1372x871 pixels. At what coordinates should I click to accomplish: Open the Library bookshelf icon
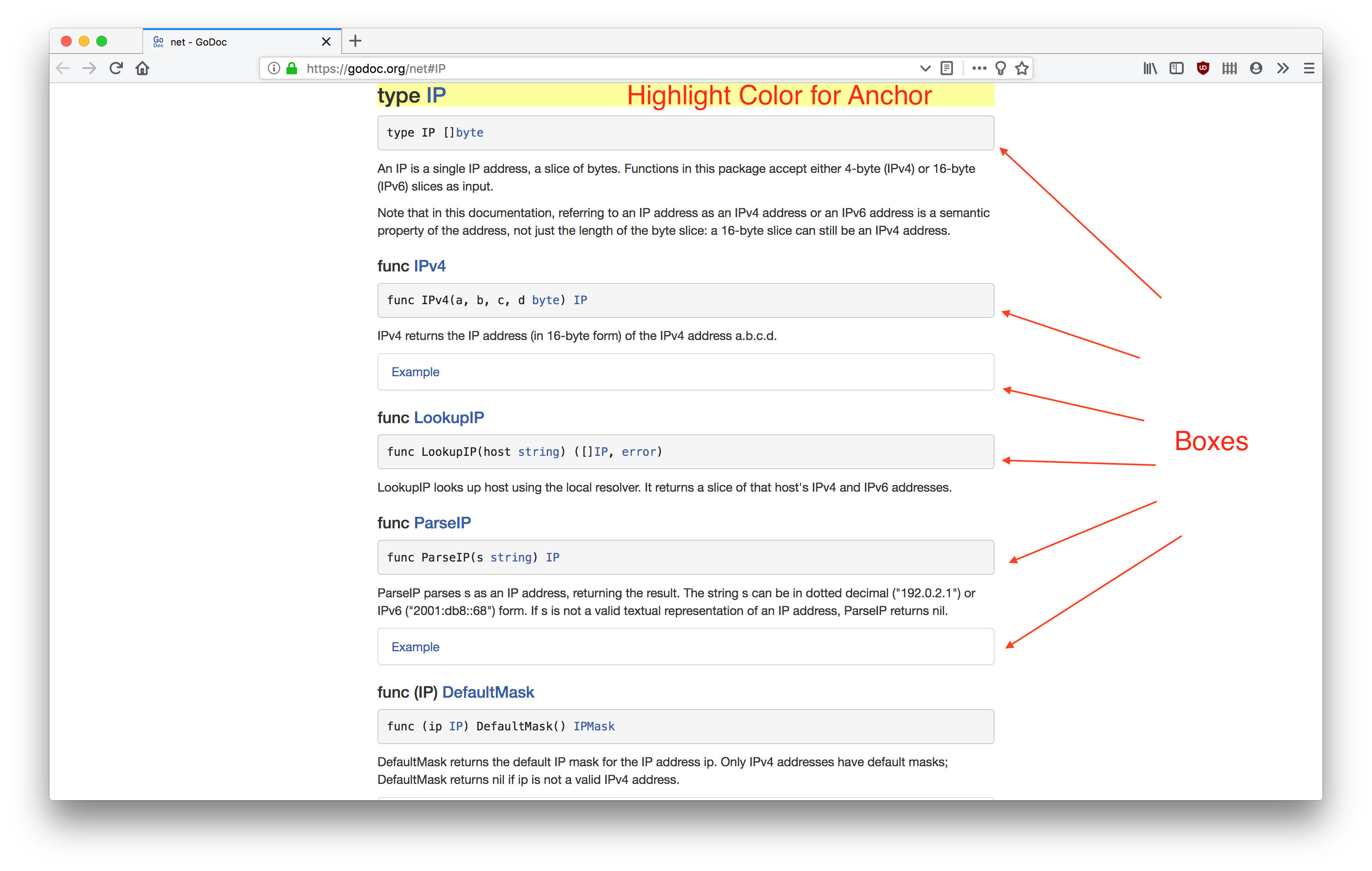(1150, 69)
